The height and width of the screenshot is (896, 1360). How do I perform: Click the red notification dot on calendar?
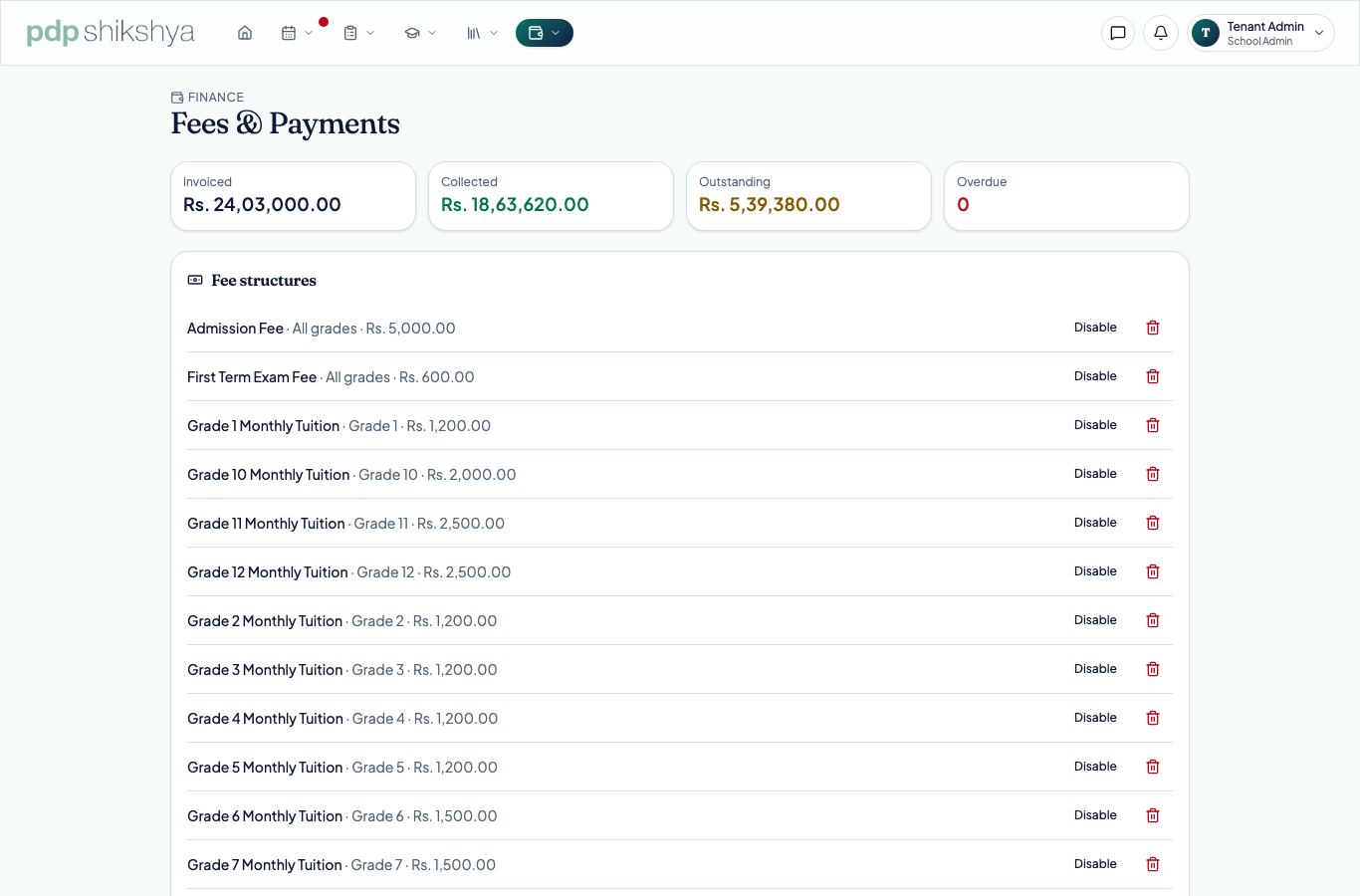pyautogui.click(x=324, y=22)
